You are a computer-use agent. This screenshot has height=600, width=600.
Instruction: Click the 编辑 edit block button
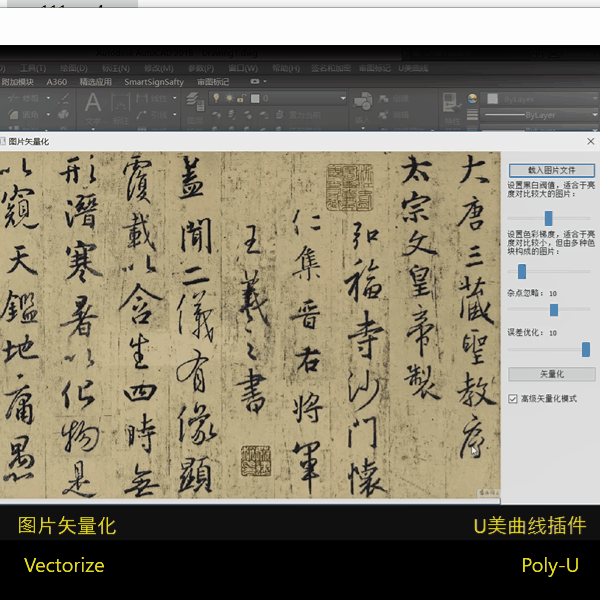(x=394, y=115)
